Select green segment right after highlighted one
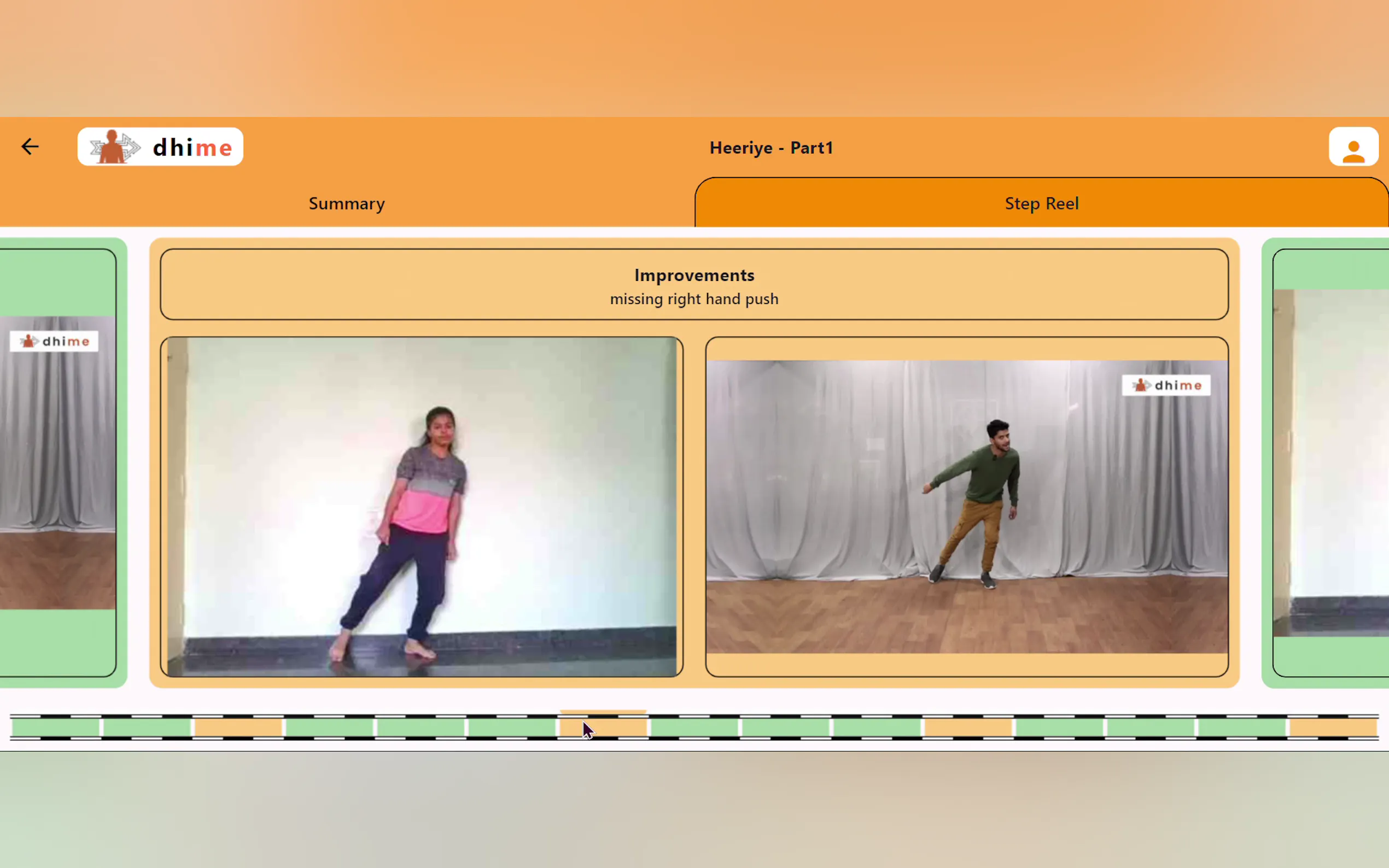This screenshot has height=868, width=1389. pyautogui.click(x=694, y=728)
